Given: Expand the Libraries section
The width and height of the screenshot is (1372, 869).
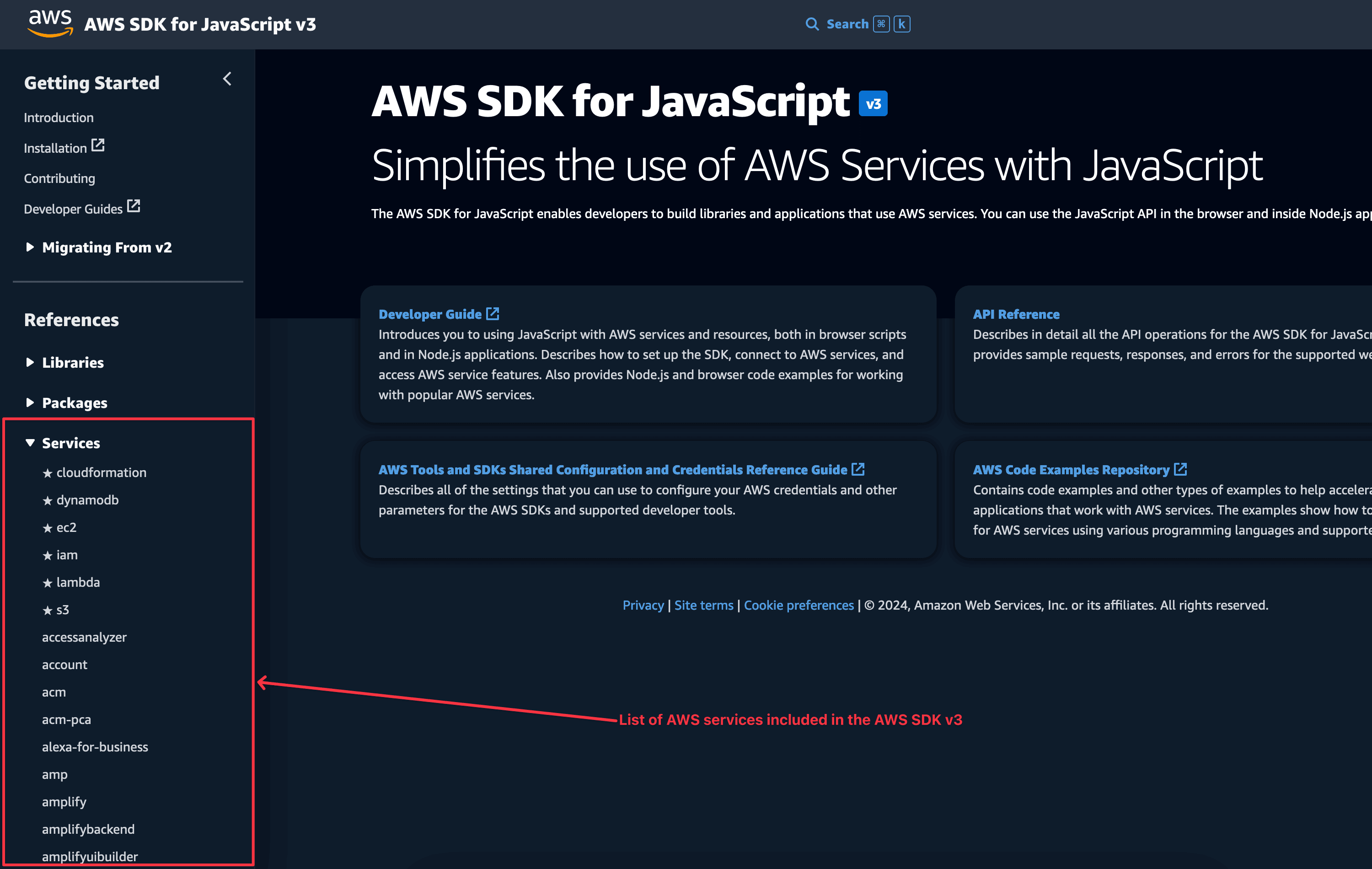Looking at the screenshot, I should tap(30, 362).
